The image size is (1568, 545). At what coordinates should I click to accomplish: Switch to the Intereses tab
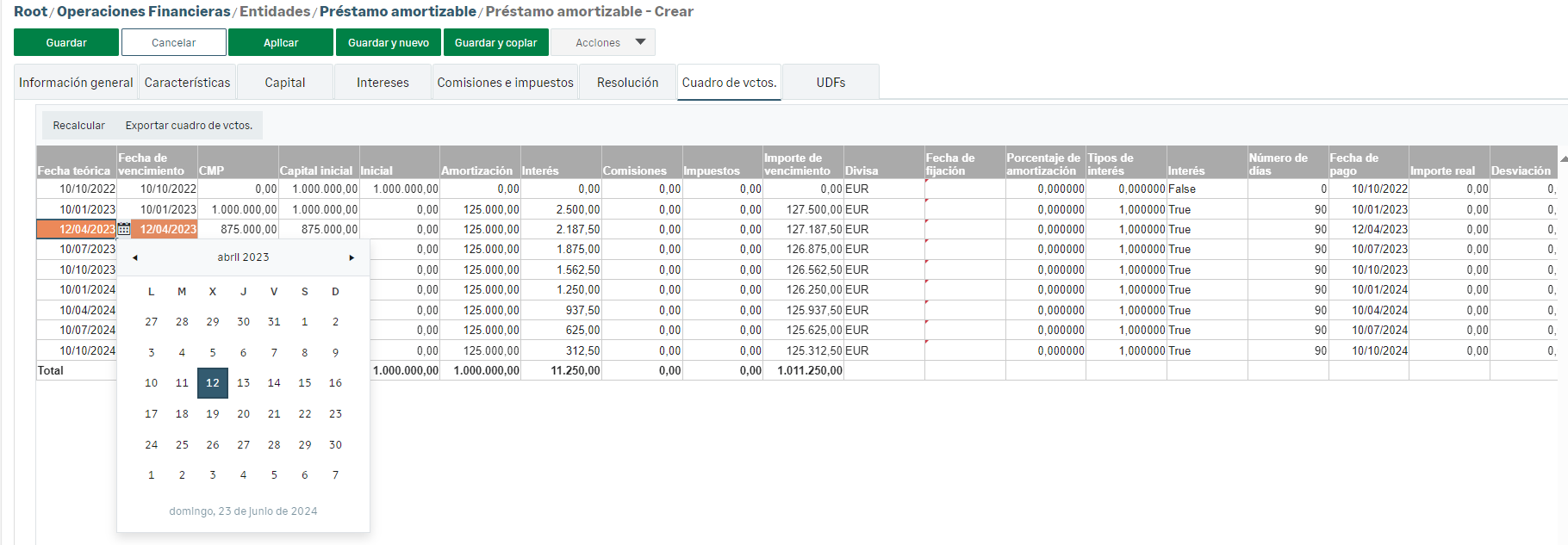[383, 83]
